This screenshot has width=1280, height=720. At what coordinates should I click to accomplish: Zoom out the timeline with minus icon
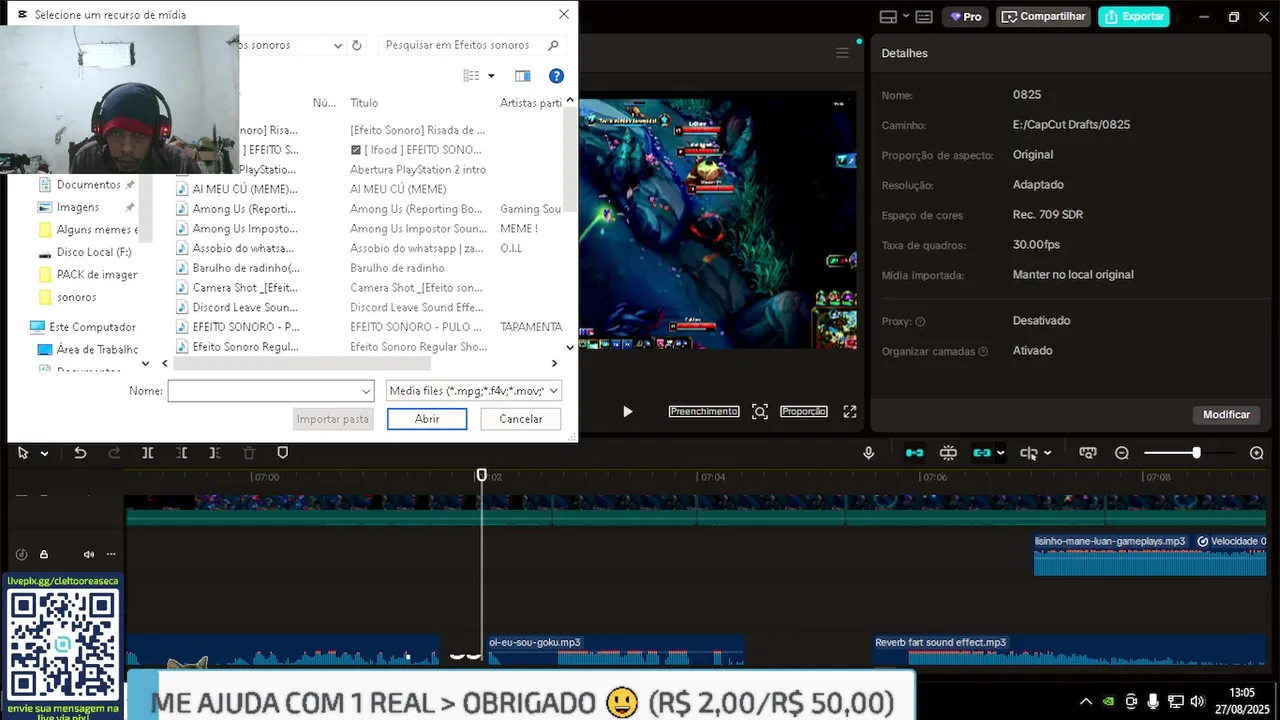[x=1122, y=453]
